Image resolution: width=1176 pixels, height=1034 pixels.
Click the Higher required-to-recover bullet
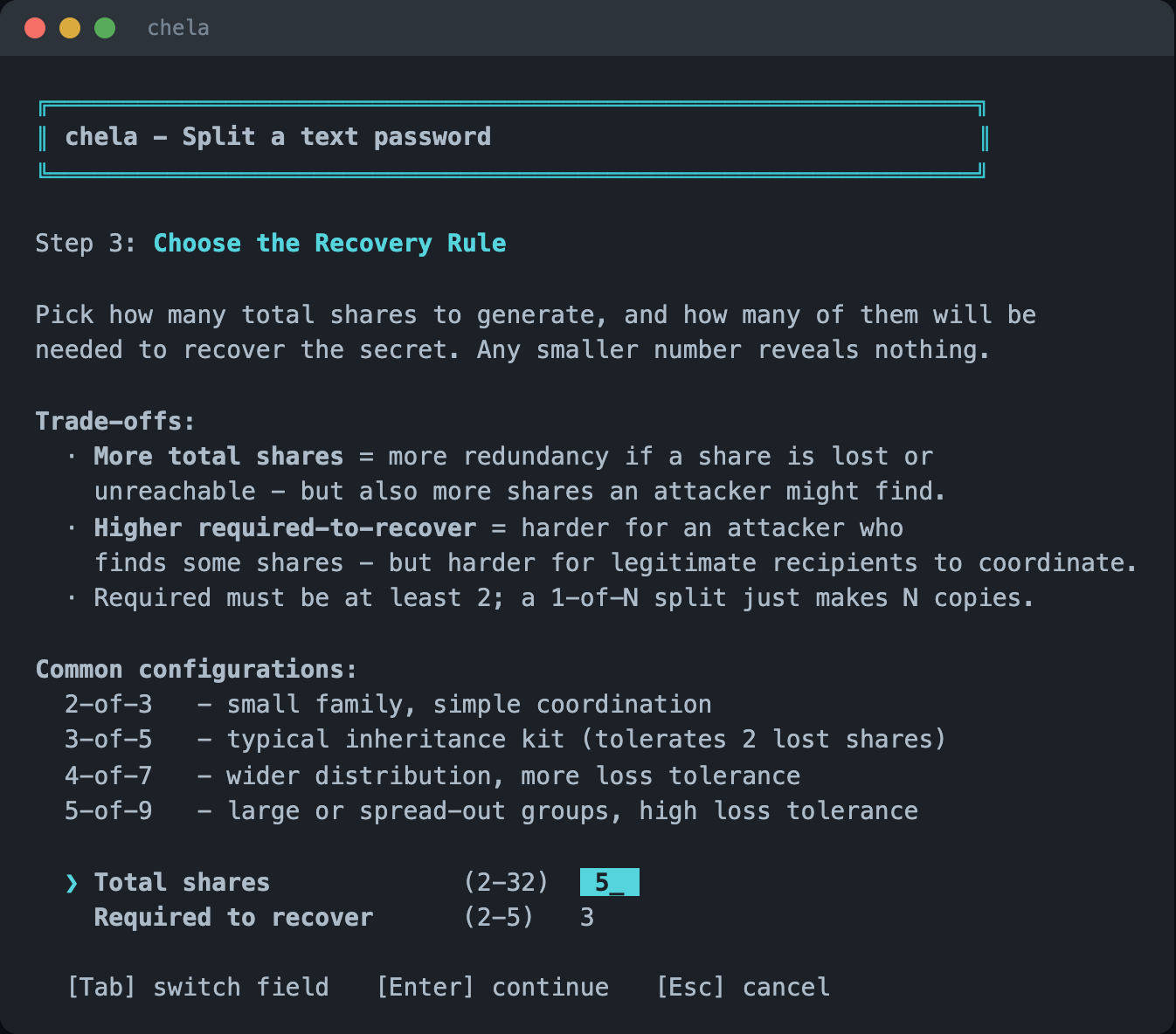603,545
